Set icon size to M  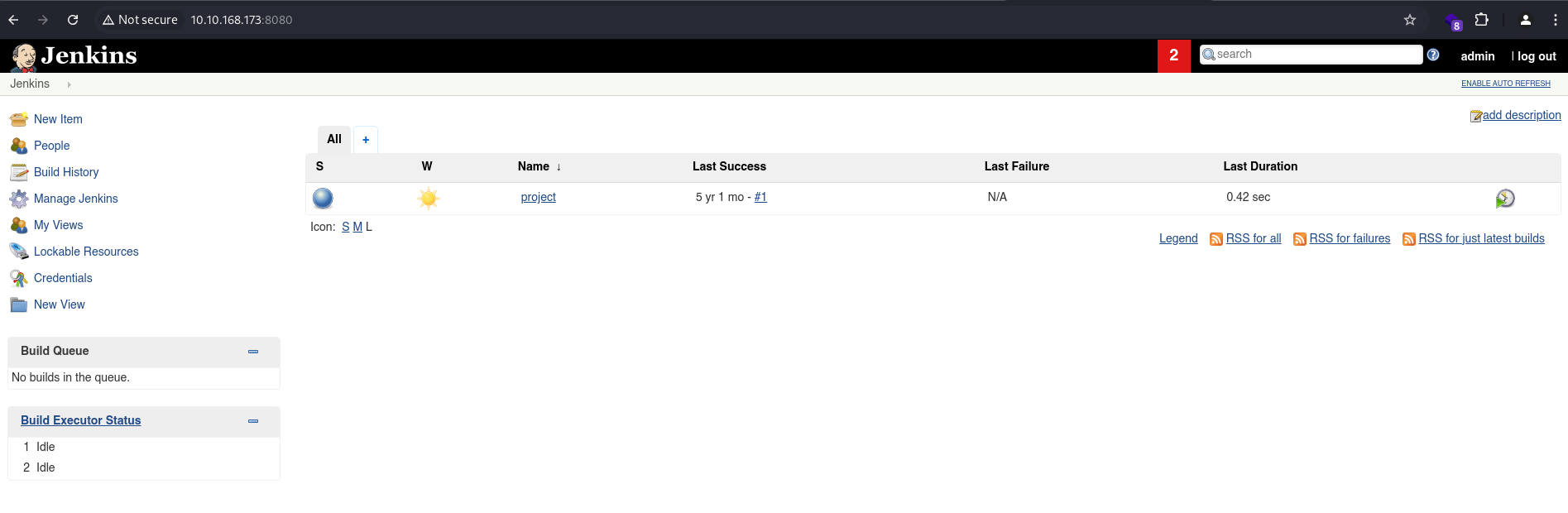point(357,227)
